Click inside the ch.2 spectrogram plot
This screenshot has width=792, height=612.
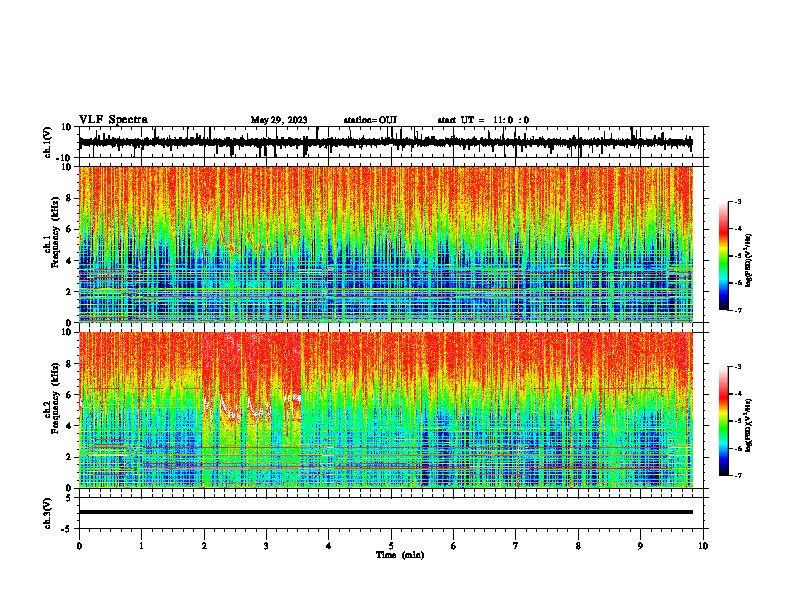(x=386, y=410)
